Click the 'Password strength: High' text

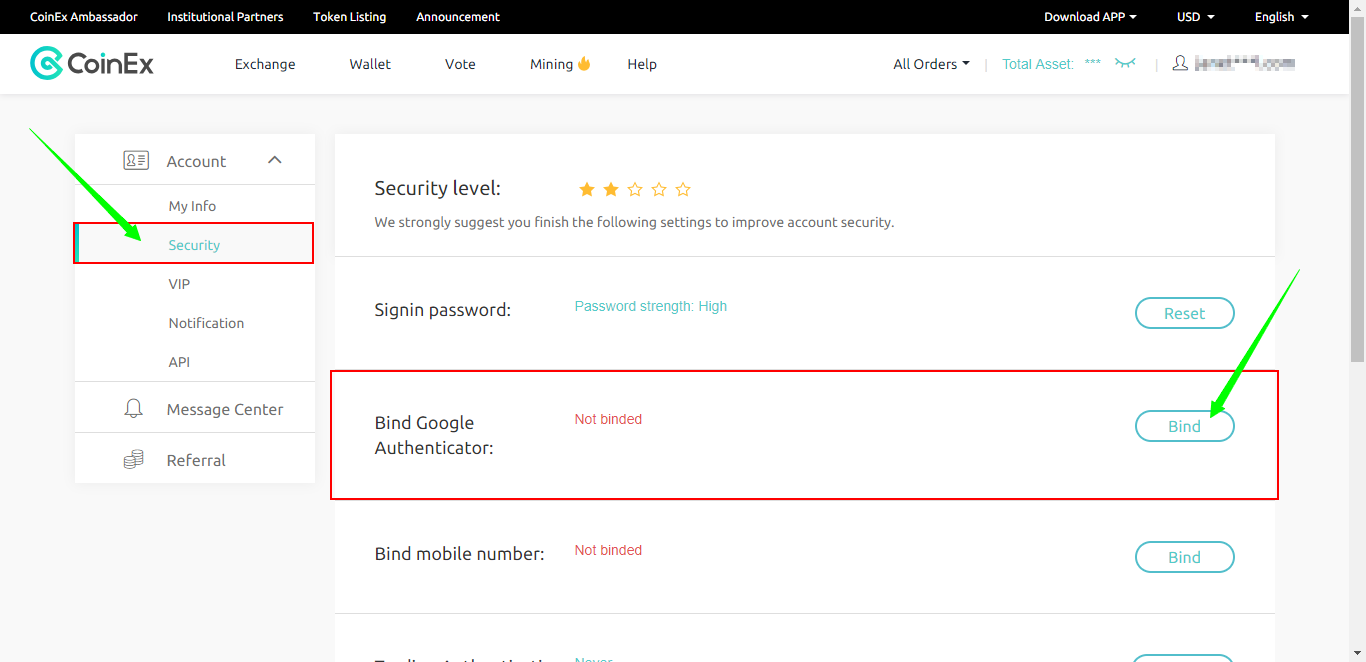pyautogui.click(x=651, y=306)
